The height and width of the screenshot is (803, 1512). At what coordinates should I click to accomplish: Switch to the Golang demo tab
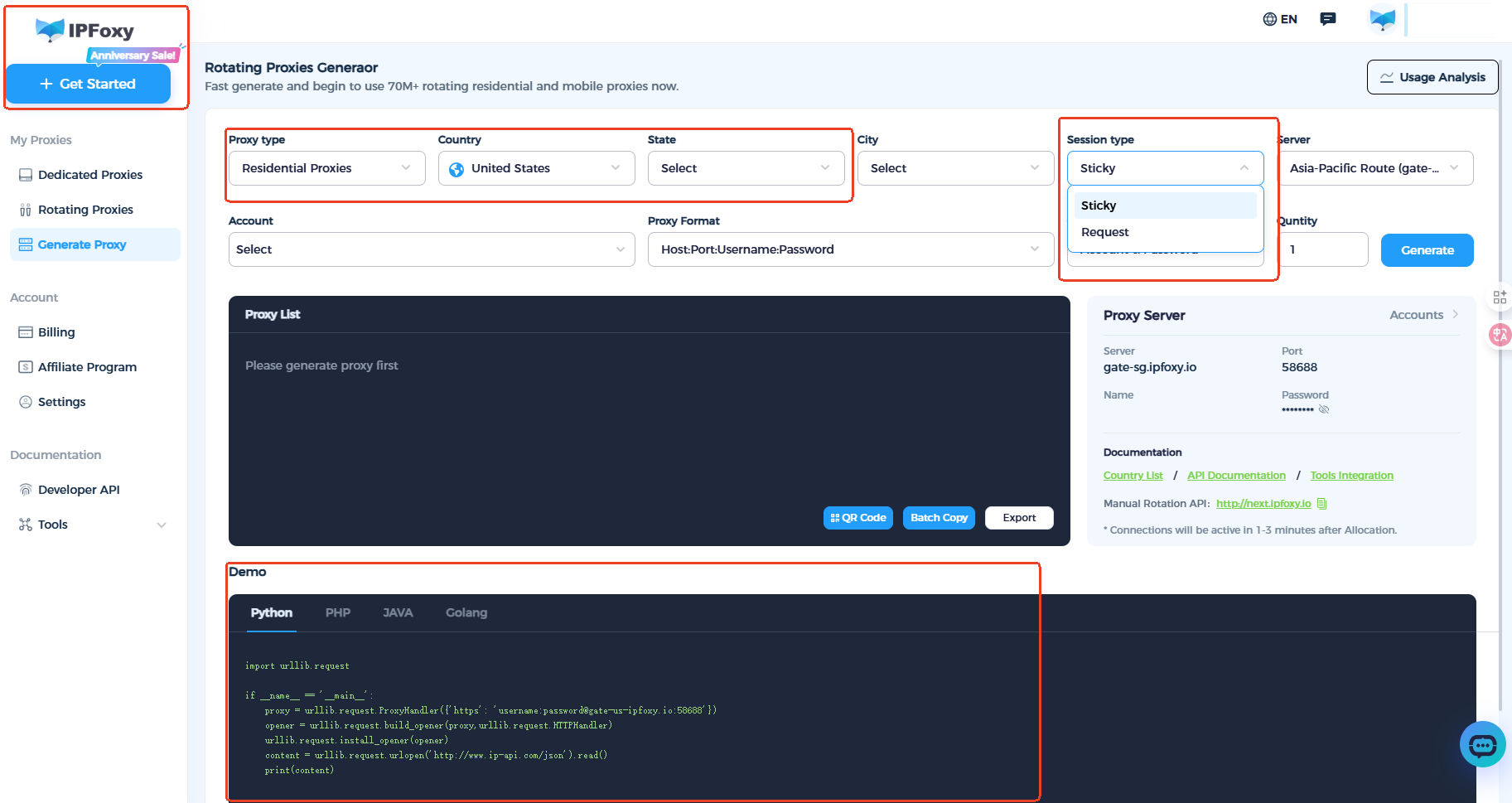(466, 612)
